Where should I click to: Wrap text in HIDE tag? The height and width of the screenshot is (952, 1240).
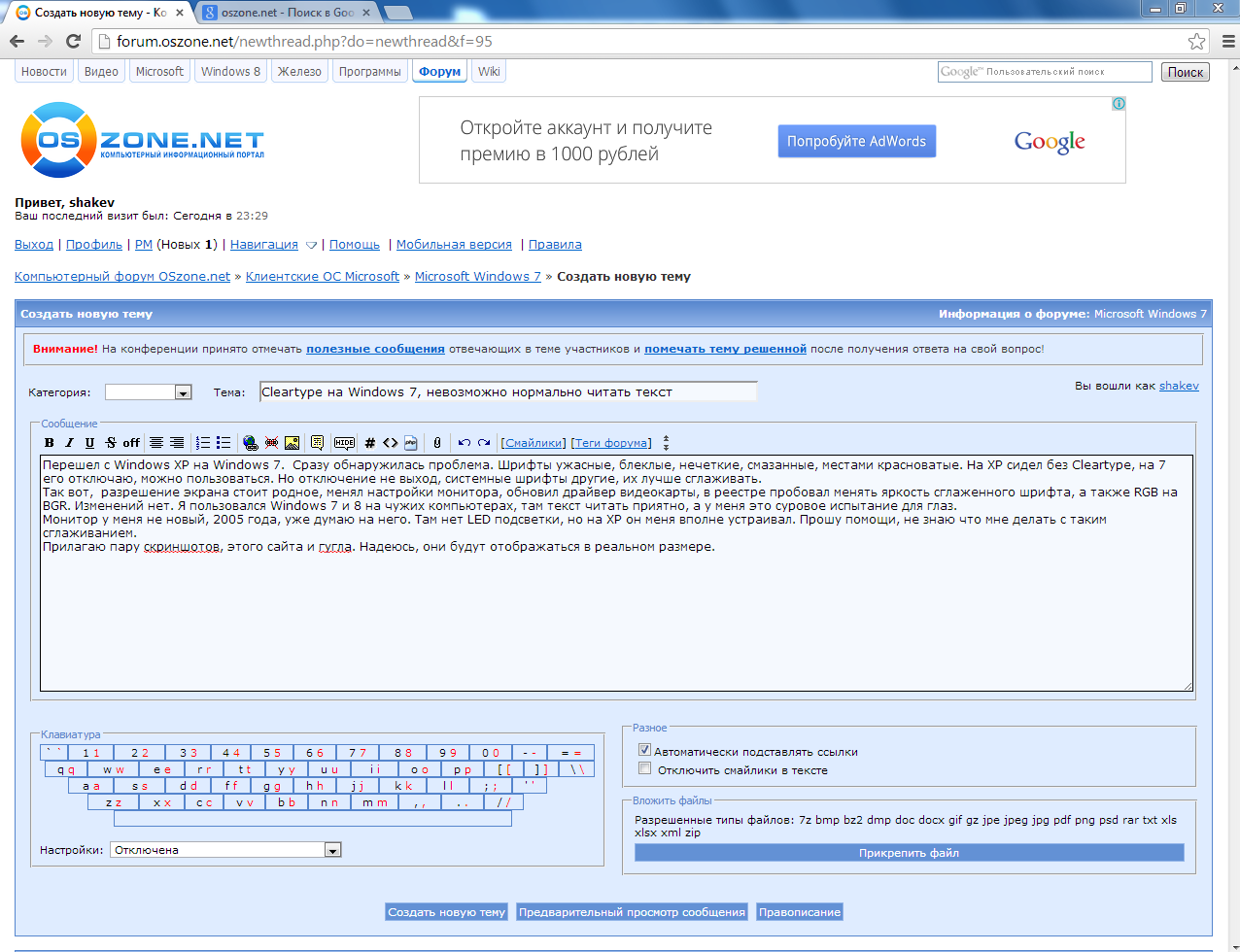pyautogui.click(x=344, y=443)
